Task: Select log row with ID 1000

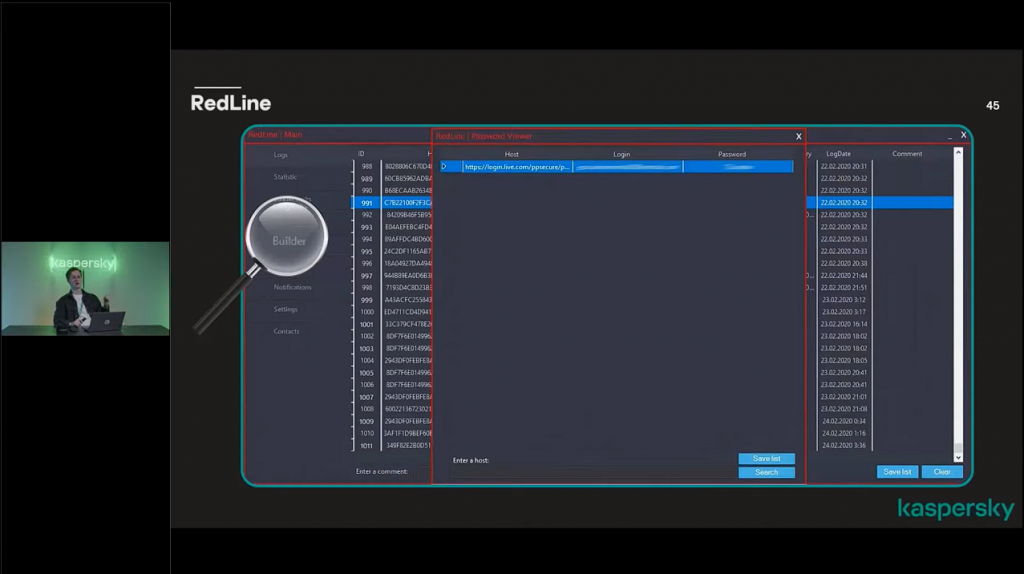Action: pyautogui.click(x=366, y=312)
